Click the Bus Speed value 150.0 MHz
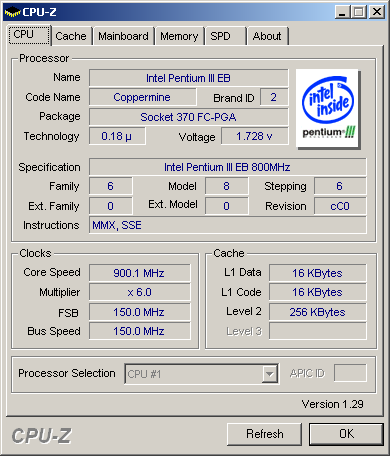 pyautogui.click(x=140, y=331)
